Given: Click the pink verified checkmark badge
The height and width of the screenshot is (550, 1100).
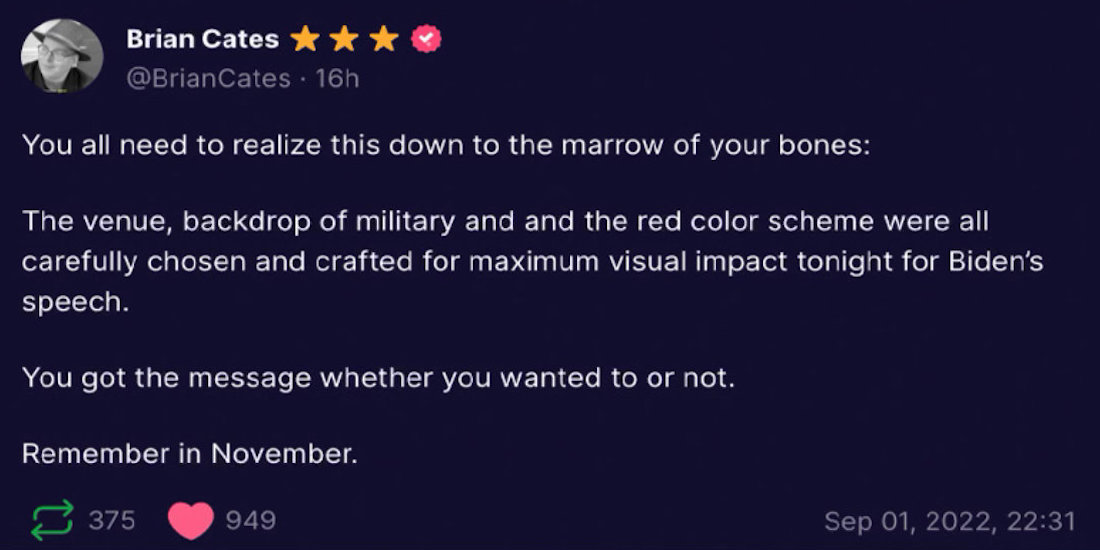Looking at the screenshot, I should pyautogui.click(x=426, y=39).
